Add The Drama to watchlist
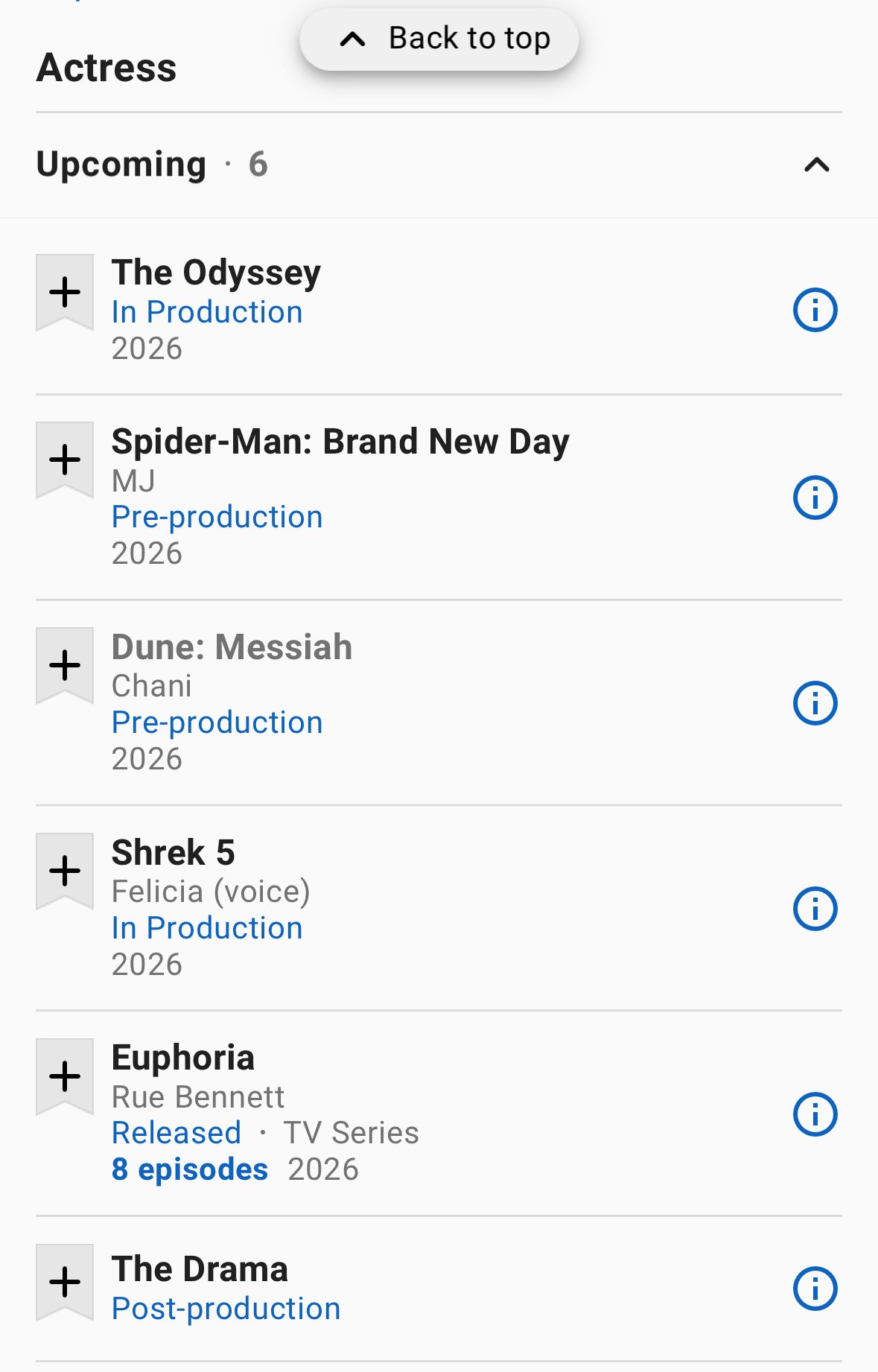This screenshot has height=1372, width=878. (65, 1281)
